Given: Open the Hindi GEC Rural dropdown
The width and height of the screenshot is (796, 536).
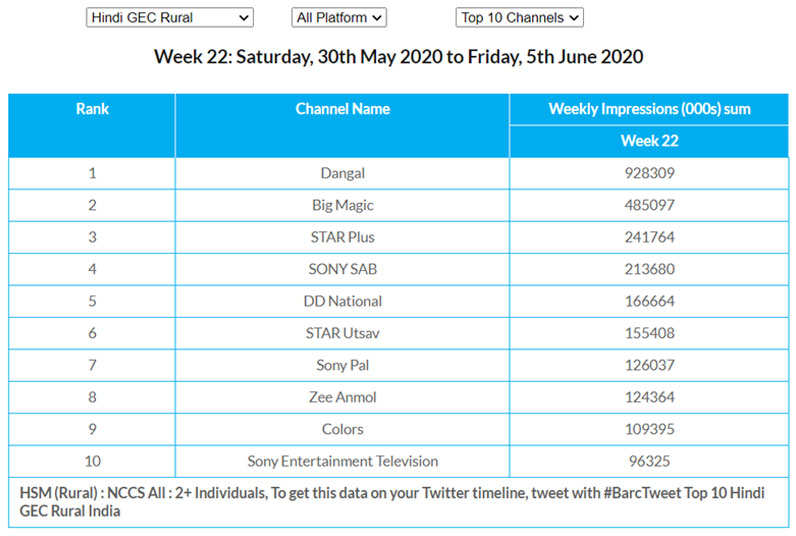Looking at the screenshot, I should coord(169,18).
